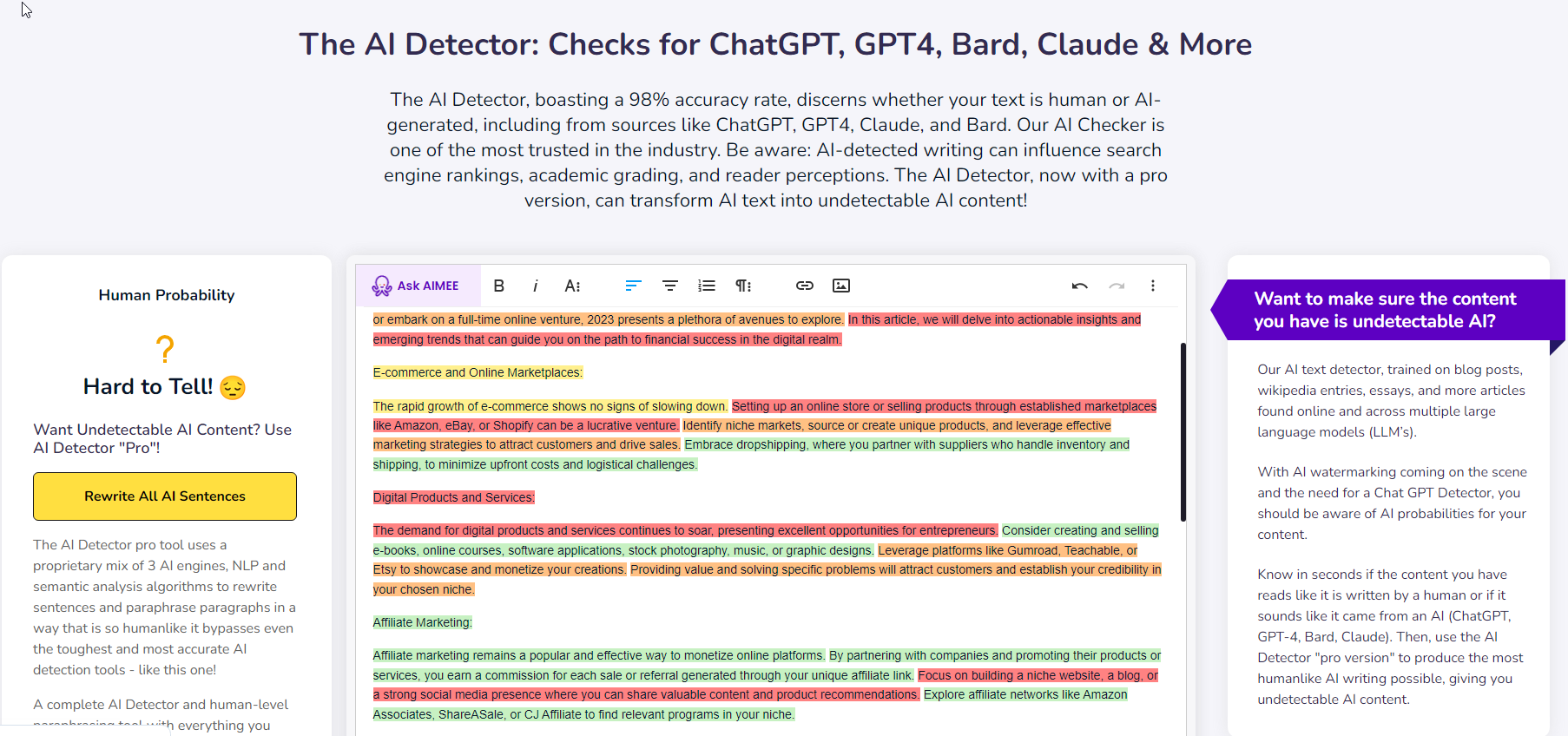Viewport: 1568px width, 736px height.
Task: Click the "Affiliate Marketing:" heading text
Action: (423, 622)
